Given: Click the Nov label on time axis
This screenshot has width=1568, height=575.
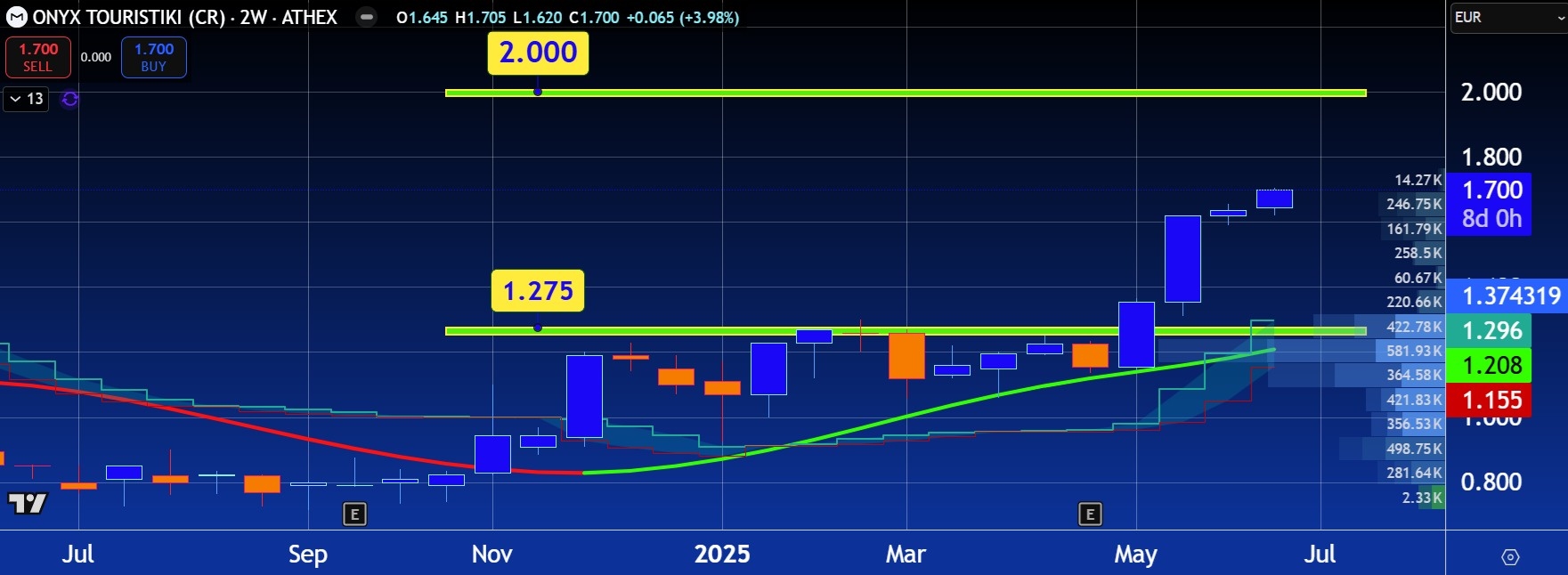Looking at the screenshot, I should pyautogui.click(x=492, y=554).
